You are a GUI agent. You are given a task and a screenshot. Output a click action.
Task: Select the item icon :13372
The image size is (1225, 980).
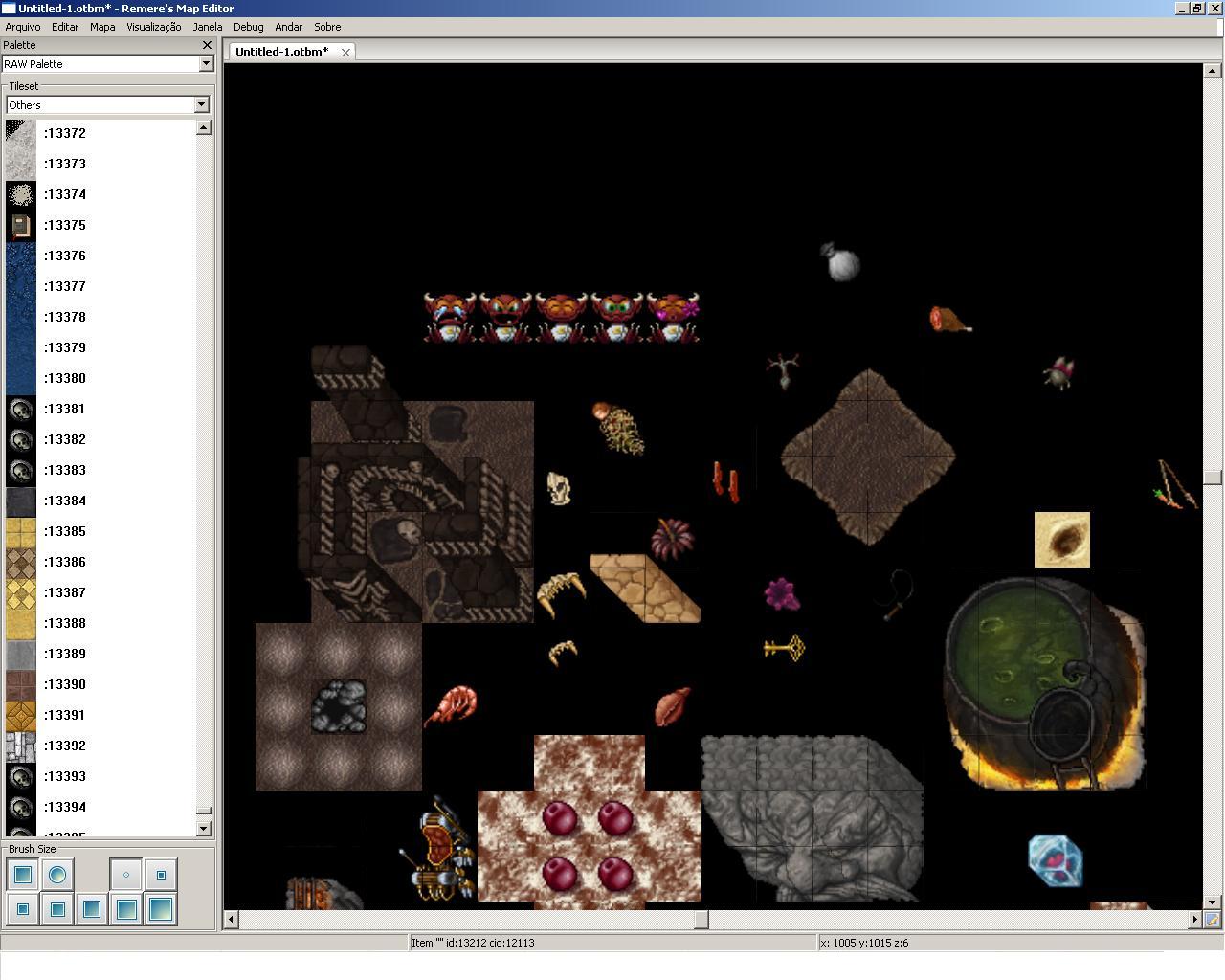(21, 133)
